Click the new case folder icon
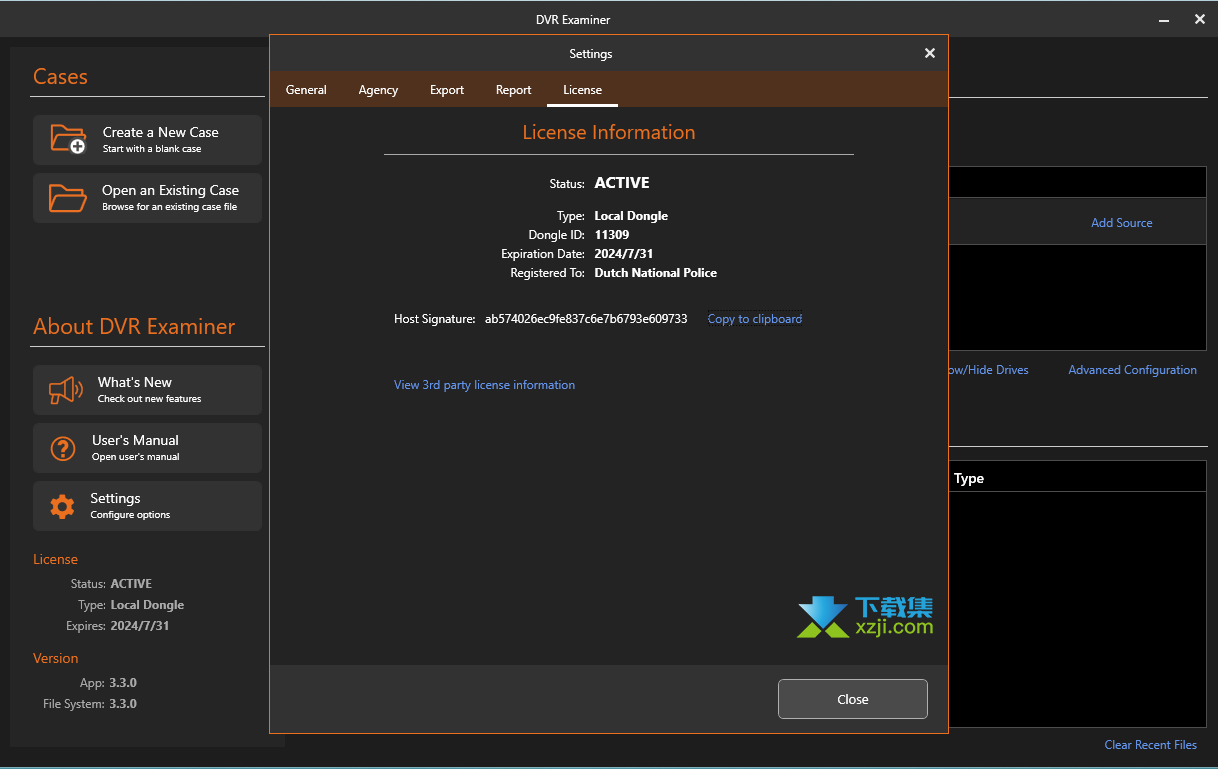Screen dimensions: 1218x769 point(68,139)
